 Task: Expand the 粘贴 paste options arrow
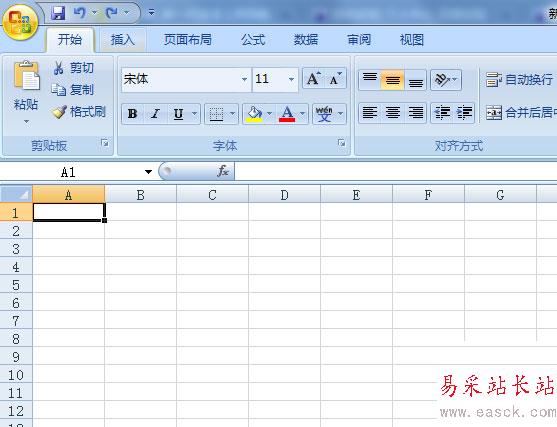coord(26,121)
